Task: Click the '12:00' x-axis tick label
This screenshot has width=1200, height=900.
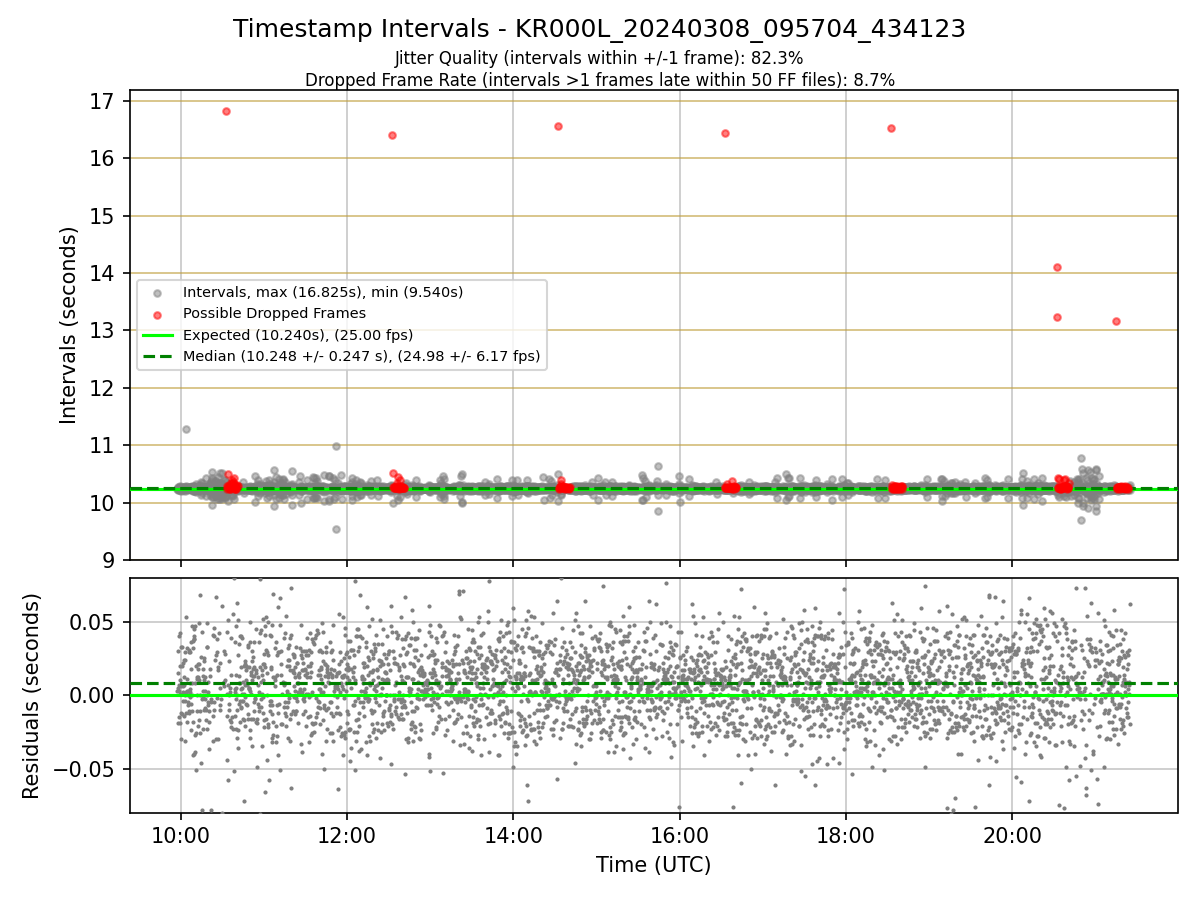Action: (347, 835)
